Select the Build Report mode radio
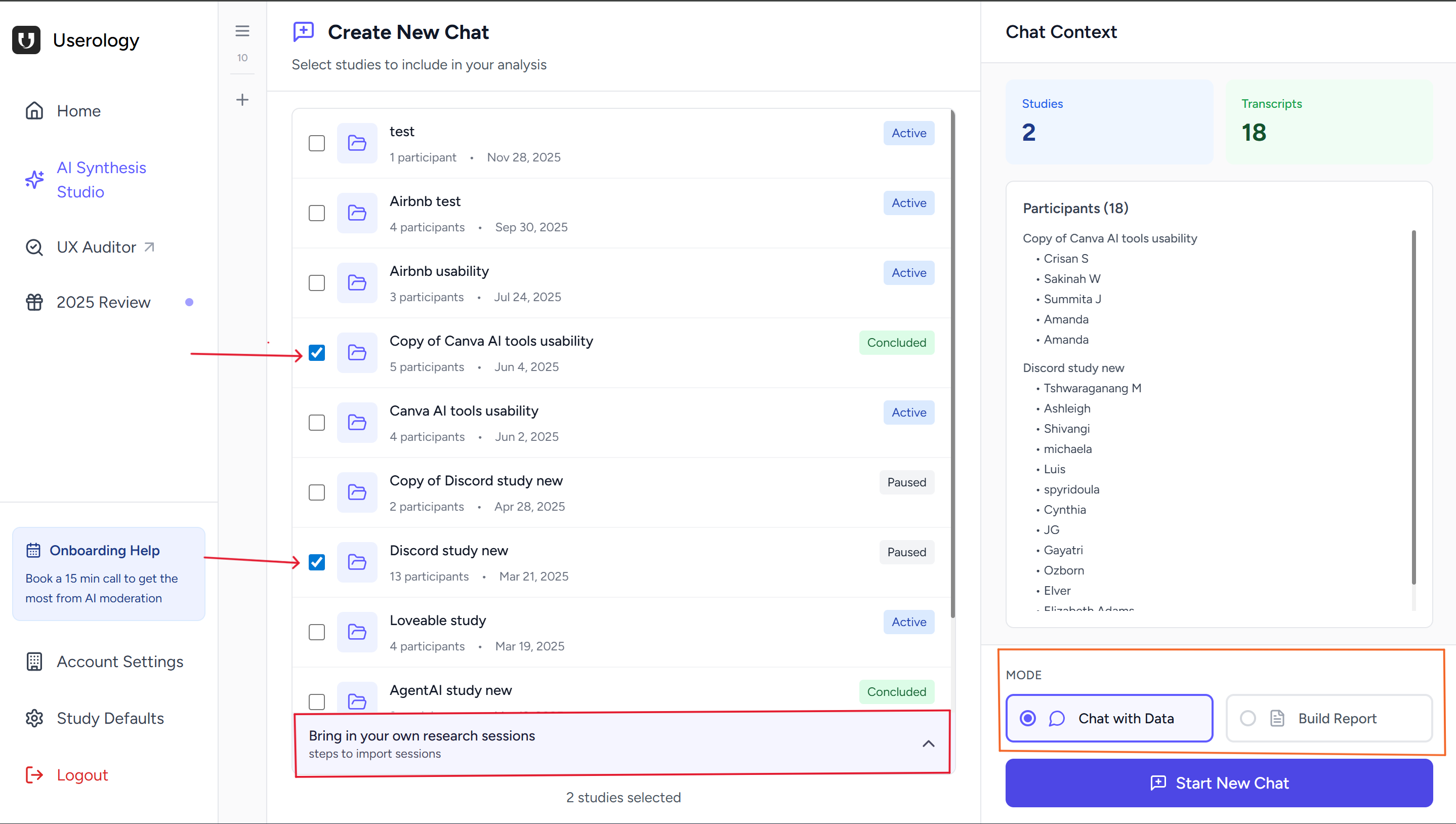Image resolution: width=1456 pixels, height=824 pixels. coord(1248,718)
